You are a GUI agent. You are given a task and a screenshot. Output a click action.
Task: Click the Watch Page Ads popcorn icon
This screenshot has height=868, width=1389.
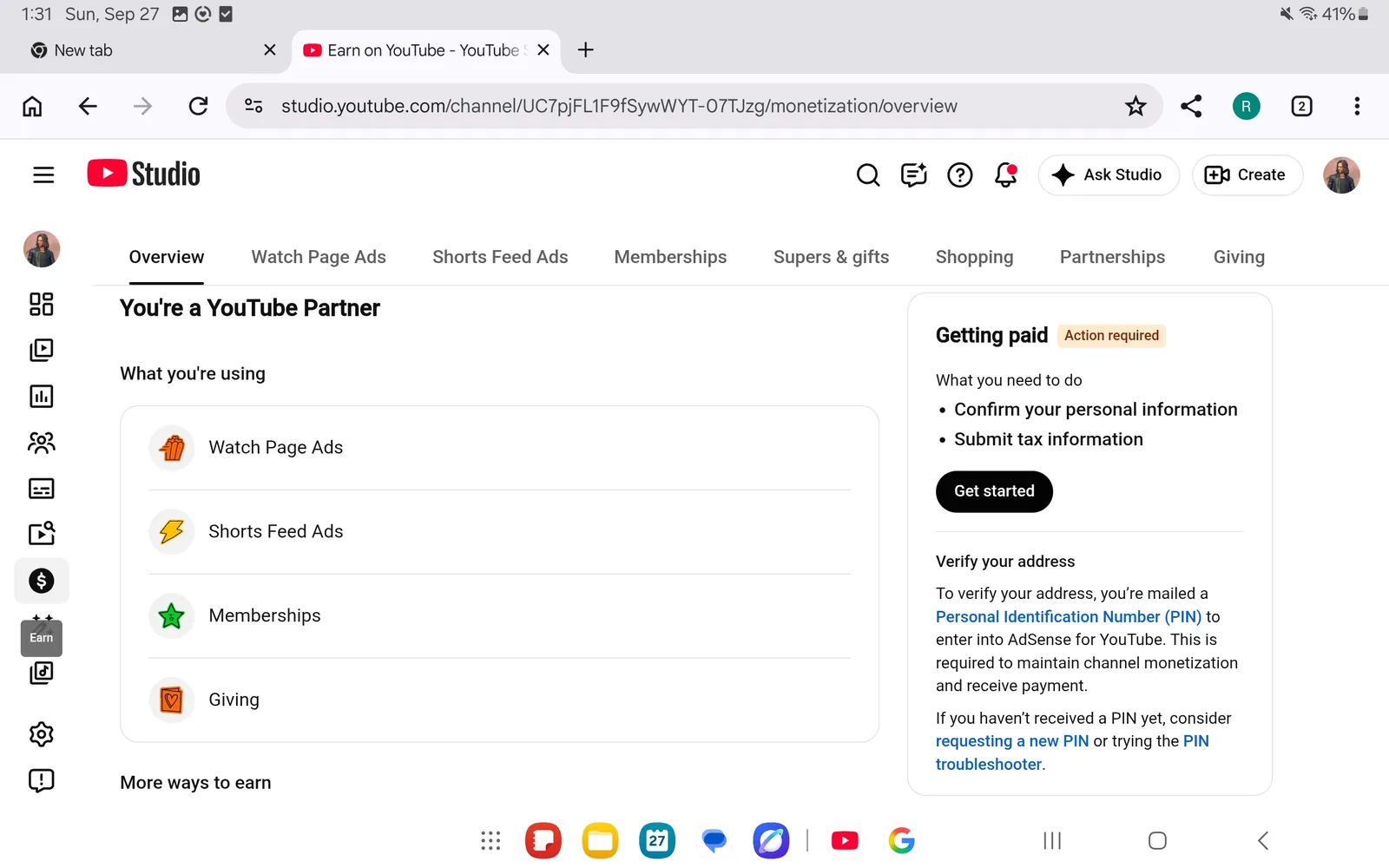(172, 448)
